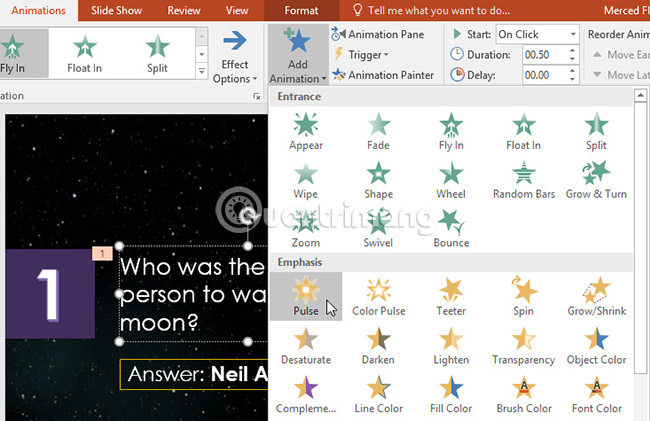The height and width of the screenshot is (421, 650).
Task: Click the Delay value field
Action: (544, 75)
